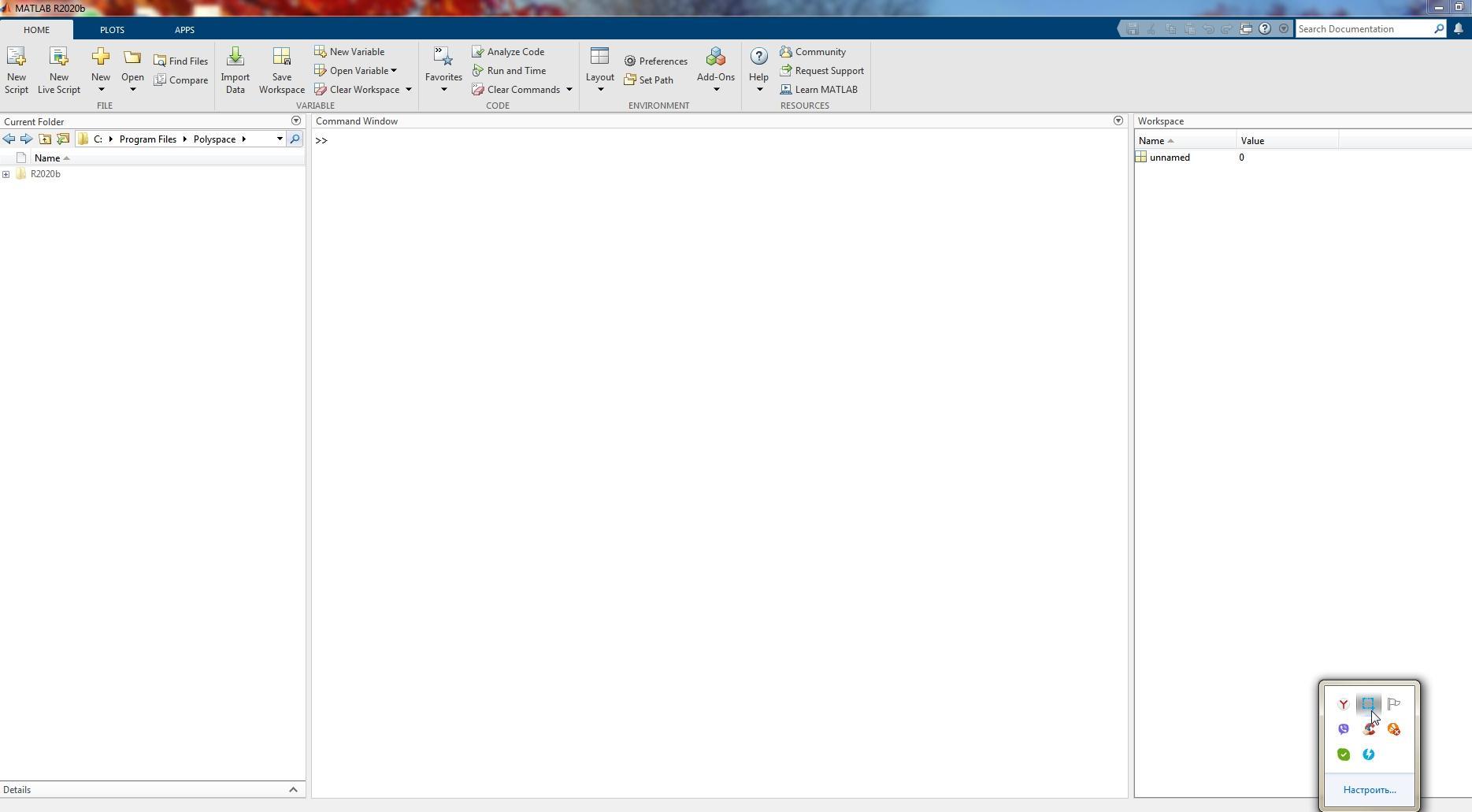Create a New Live Script
Screen dimensions: 1472x812
tap(58, 57)
